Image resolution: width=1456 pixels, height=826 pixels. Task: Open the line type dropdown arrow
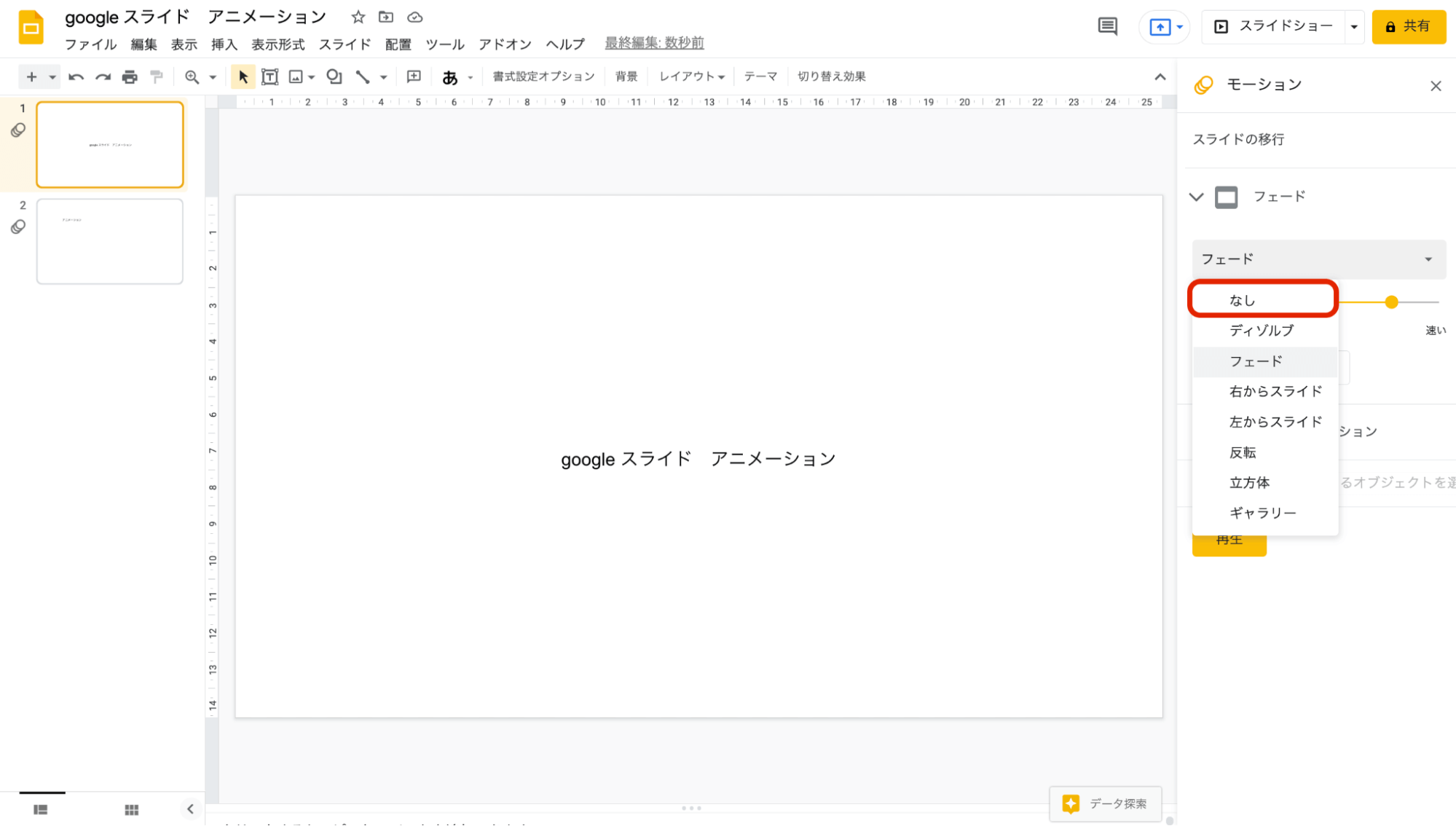pyautogui.click(x=383, y=76)
